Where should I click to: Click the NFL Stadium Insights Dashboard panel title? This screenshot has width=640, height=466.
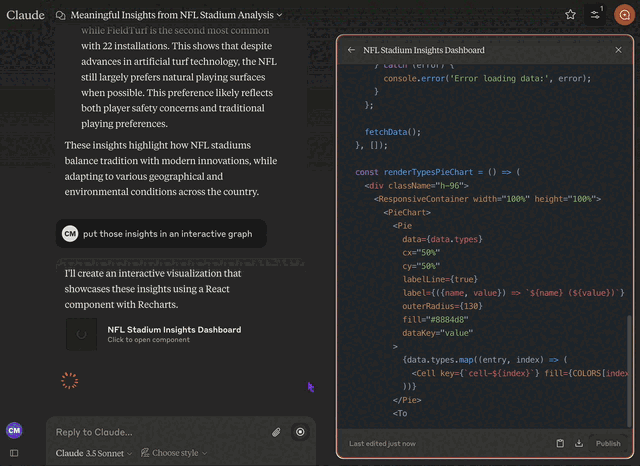[x=424, y=50]
